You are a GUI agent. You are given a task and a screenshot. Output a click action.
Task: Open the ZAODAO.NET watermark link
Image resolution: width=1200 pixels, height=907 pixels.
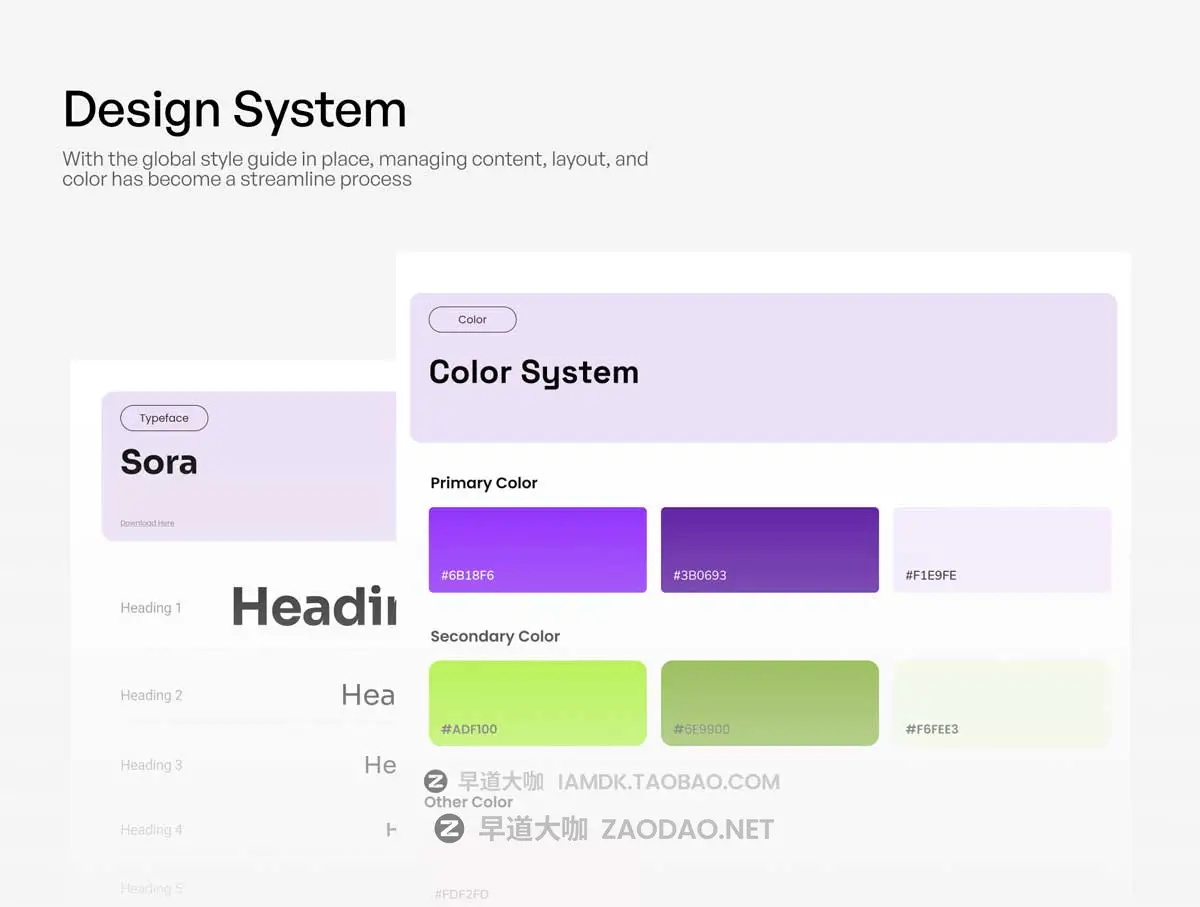(x=686, y=828)
